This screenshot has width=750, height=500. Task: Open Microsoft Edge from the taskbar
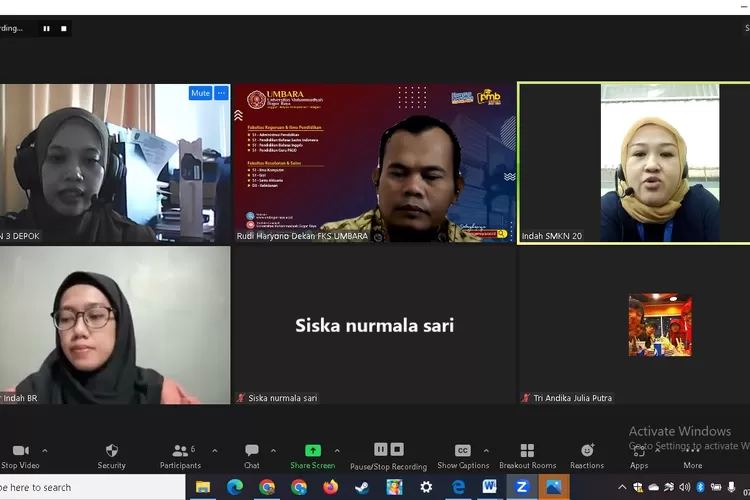[234, 487]
